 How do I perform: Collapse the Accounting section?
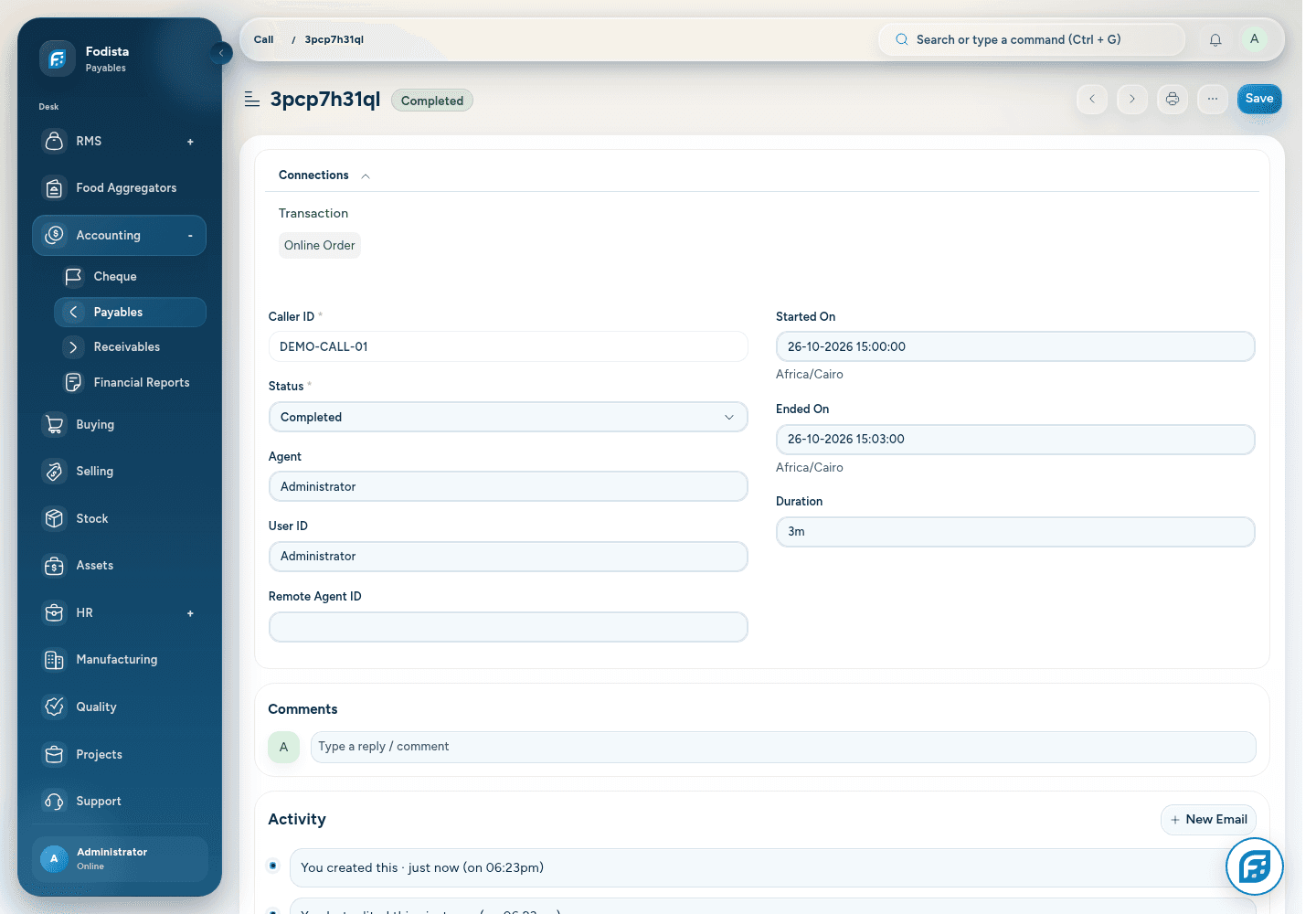click(190, 236)
